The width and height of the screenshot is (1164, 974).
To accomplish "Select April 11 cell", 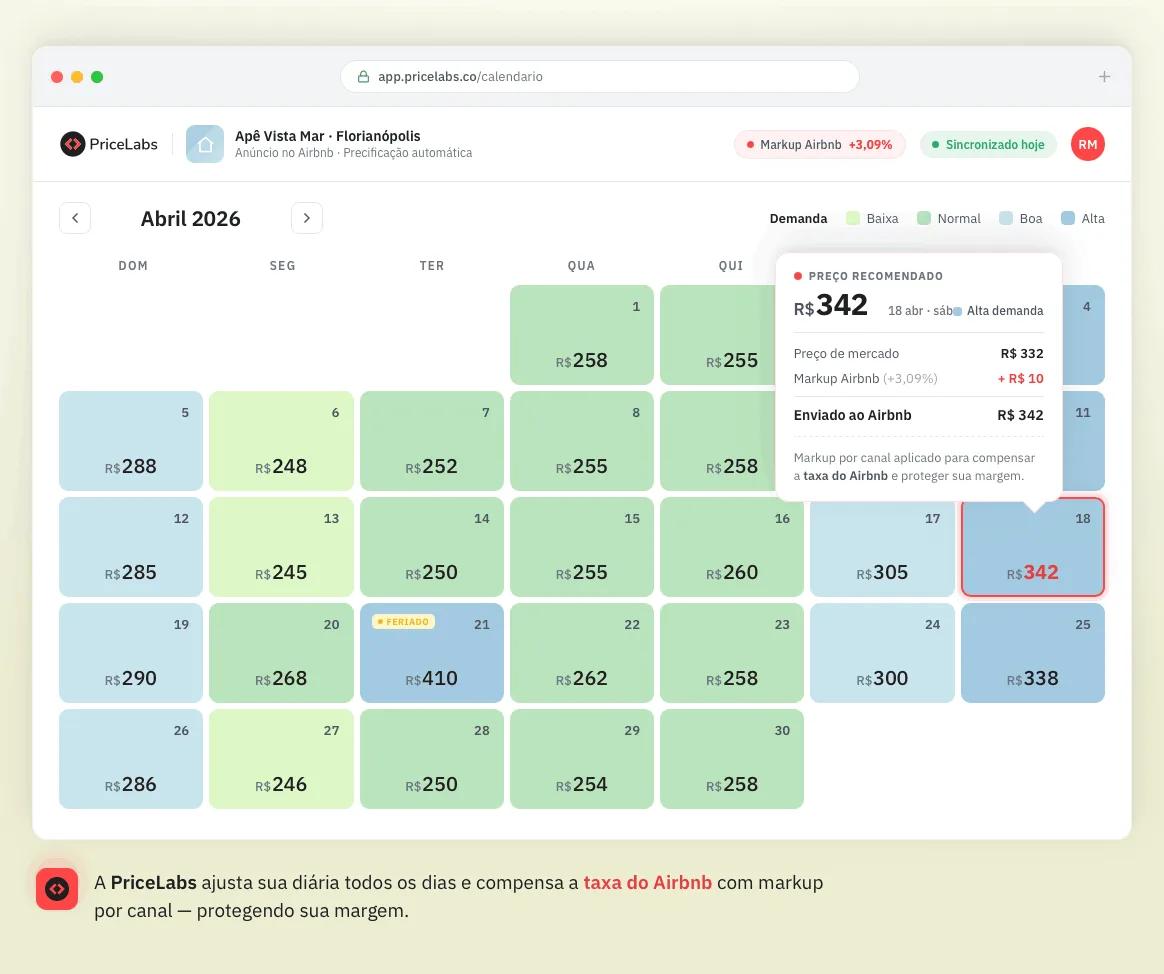I will (x=1084, y=441).
